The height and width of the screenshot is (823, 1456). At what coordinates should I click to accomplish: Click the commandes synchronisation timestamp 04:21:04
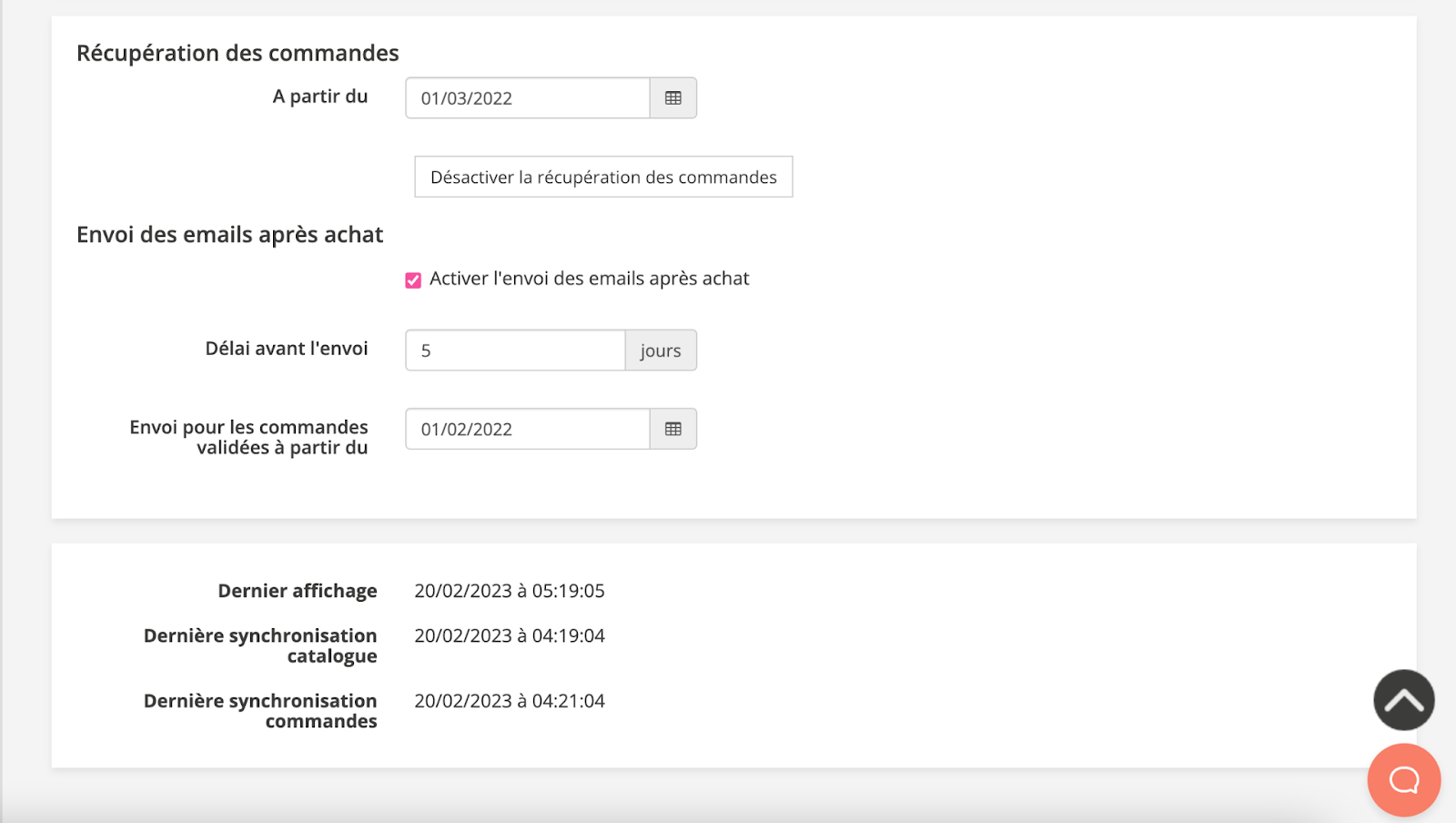(509, 701)
